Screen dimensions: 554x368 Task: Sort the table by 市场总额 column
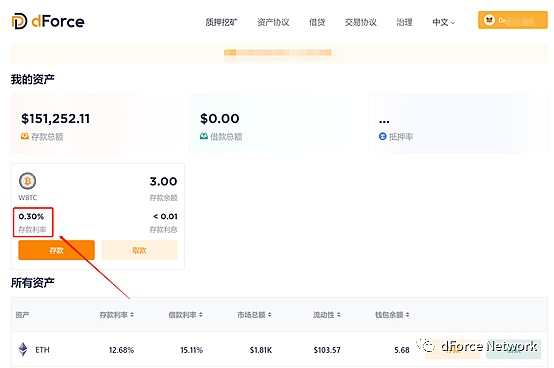pyautogui.click(x=254, y=315)
